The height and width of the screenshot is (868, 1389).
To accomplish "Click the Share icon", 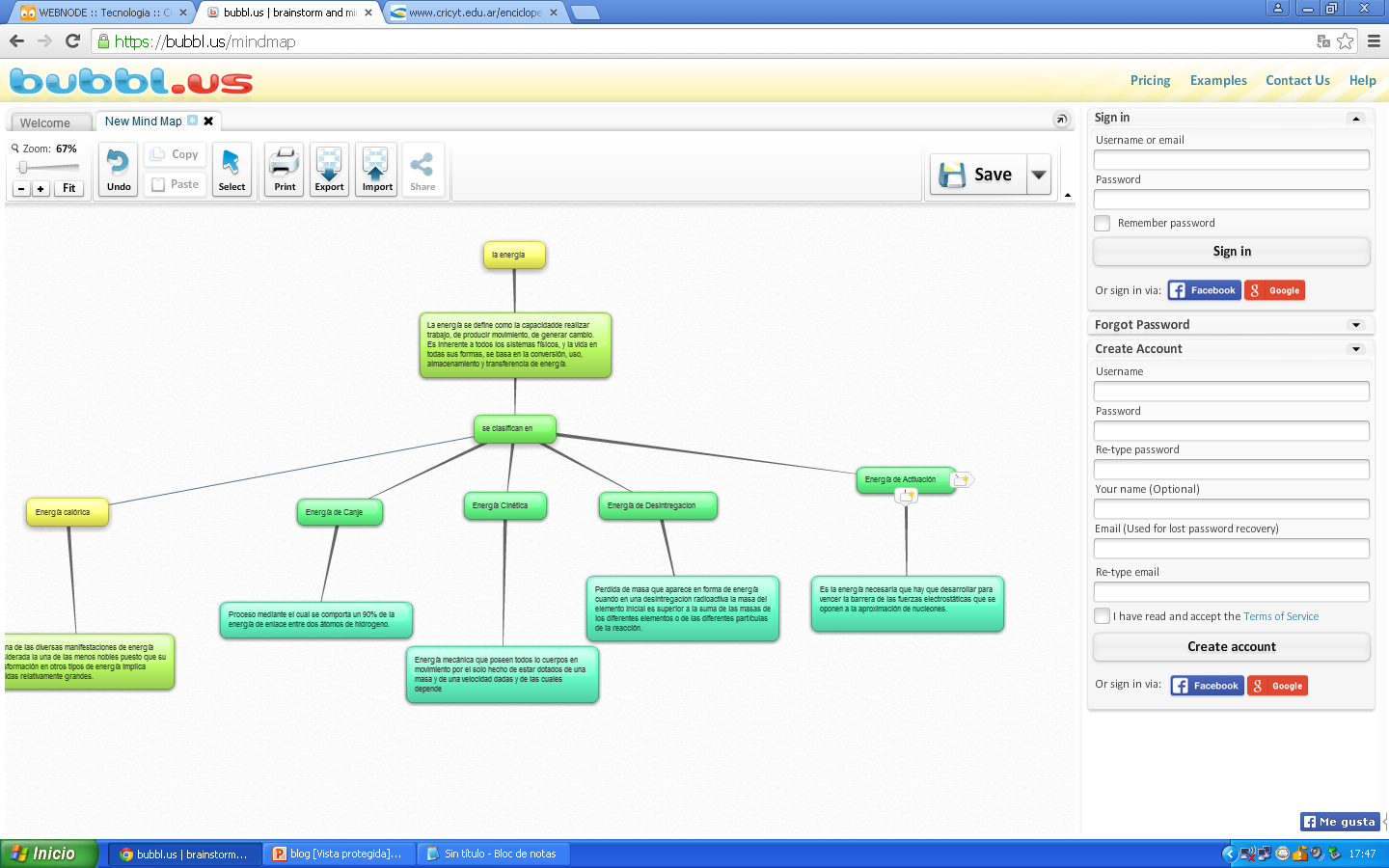I will point(422,170).
